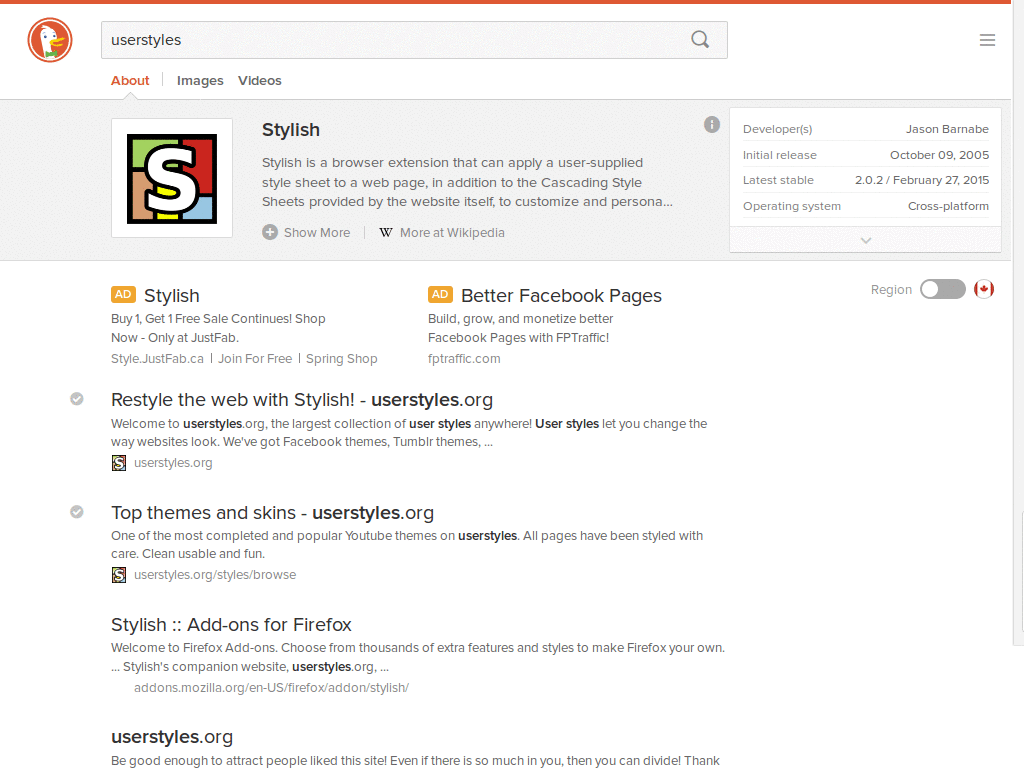
Task: Enable the Region toggle switch
Action: click(942, 289)
